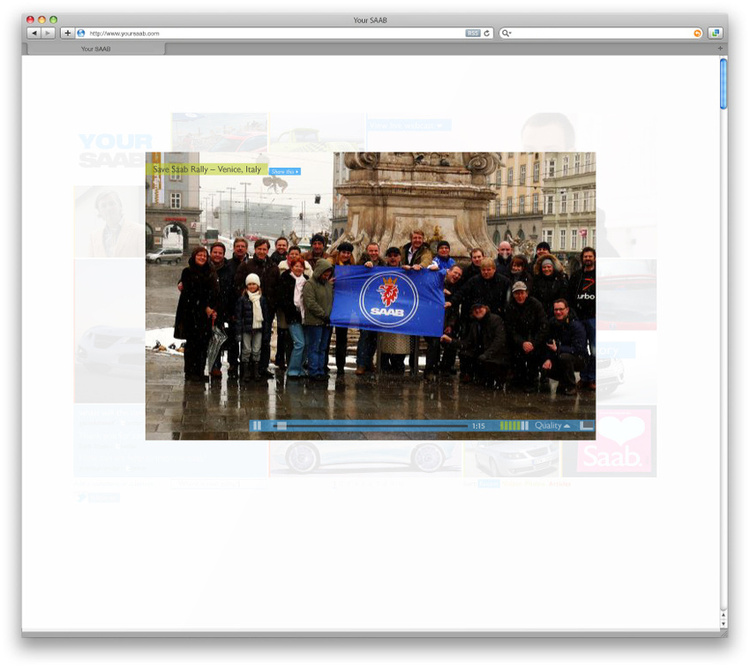
Task: Adjust the green volume bars
Action: click(514, 426)
